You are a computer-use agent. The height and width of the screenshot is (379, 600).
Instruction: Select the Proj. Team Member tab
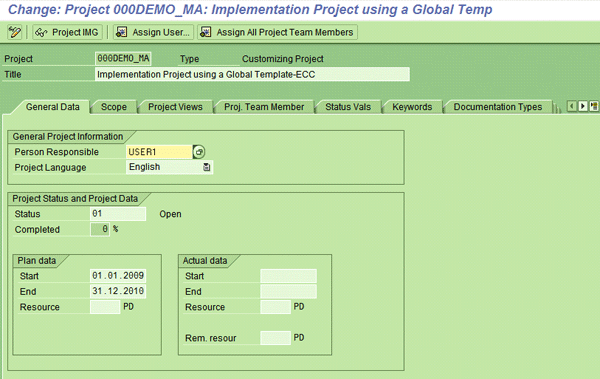(264, 107)
